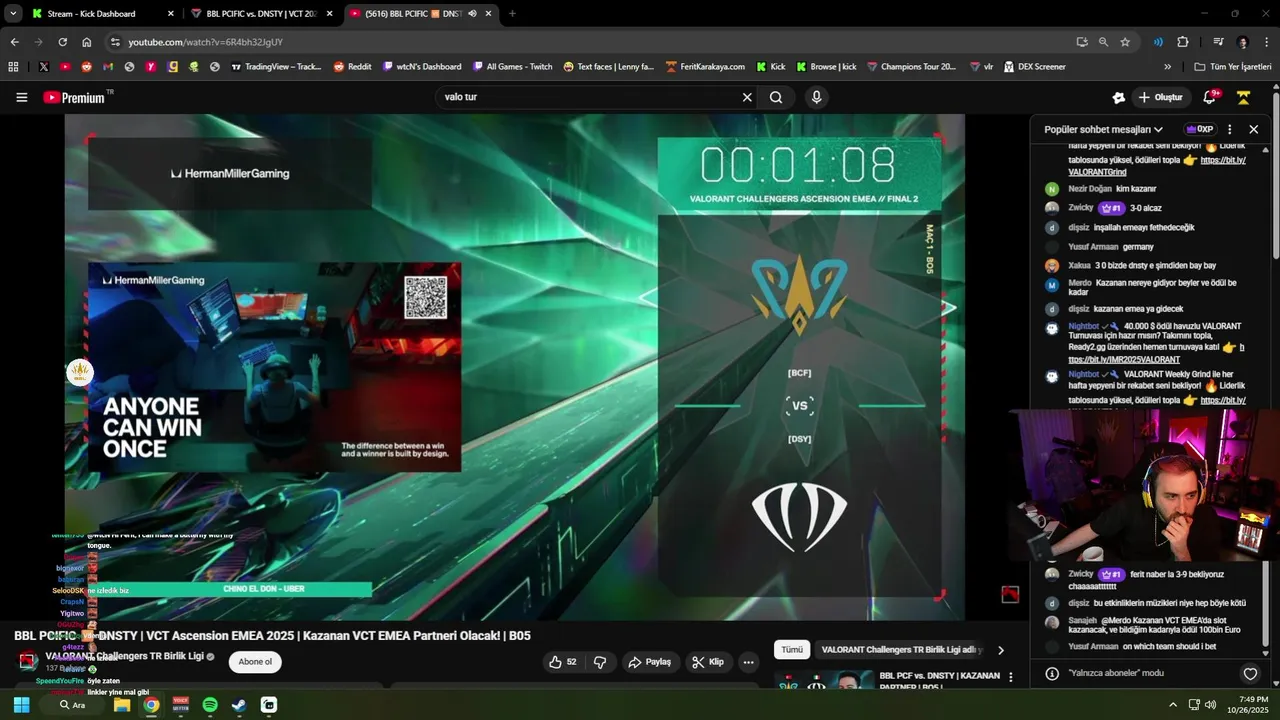Show hidden system tray icons
1280x720 pixels.
pos(1173,705)
